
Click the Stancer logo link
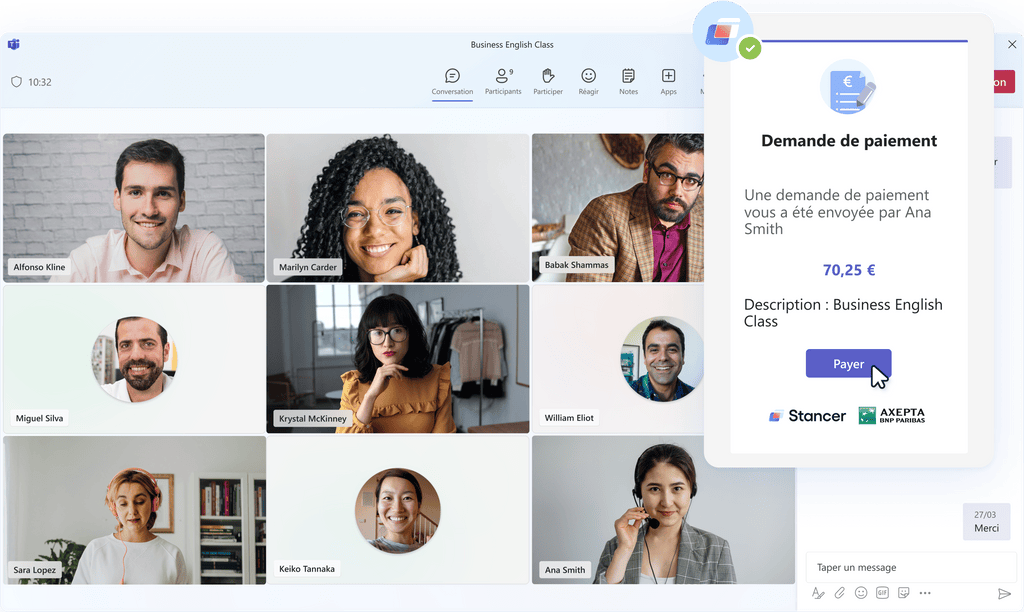(x=807, y=416)
